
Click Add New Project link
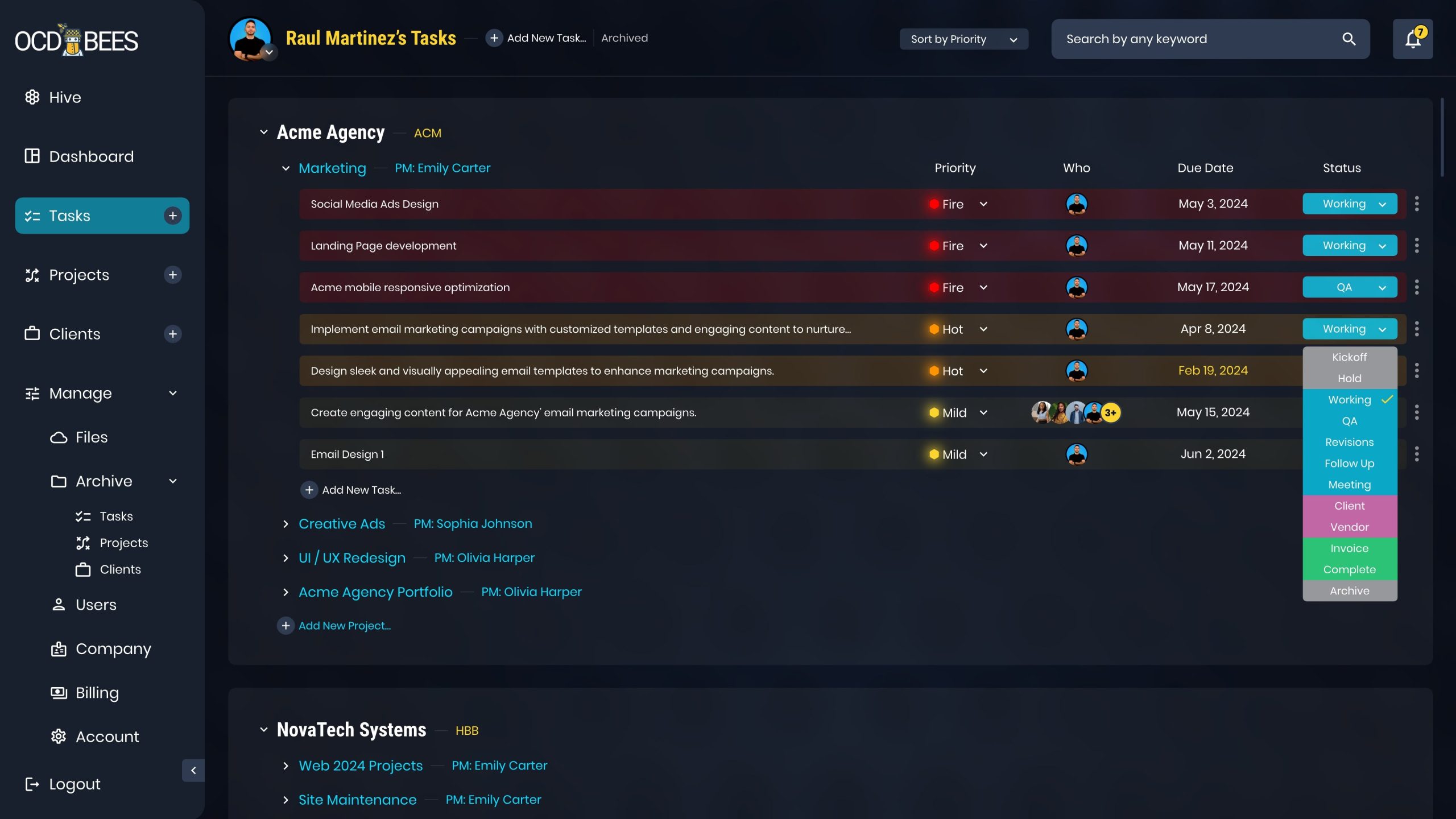(344, 626)
